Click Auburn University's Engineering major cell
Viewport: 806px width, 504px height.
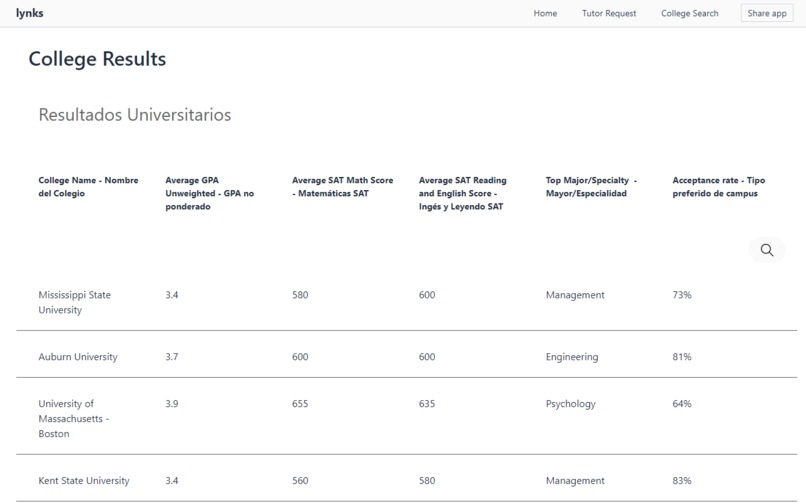[572, 357]
